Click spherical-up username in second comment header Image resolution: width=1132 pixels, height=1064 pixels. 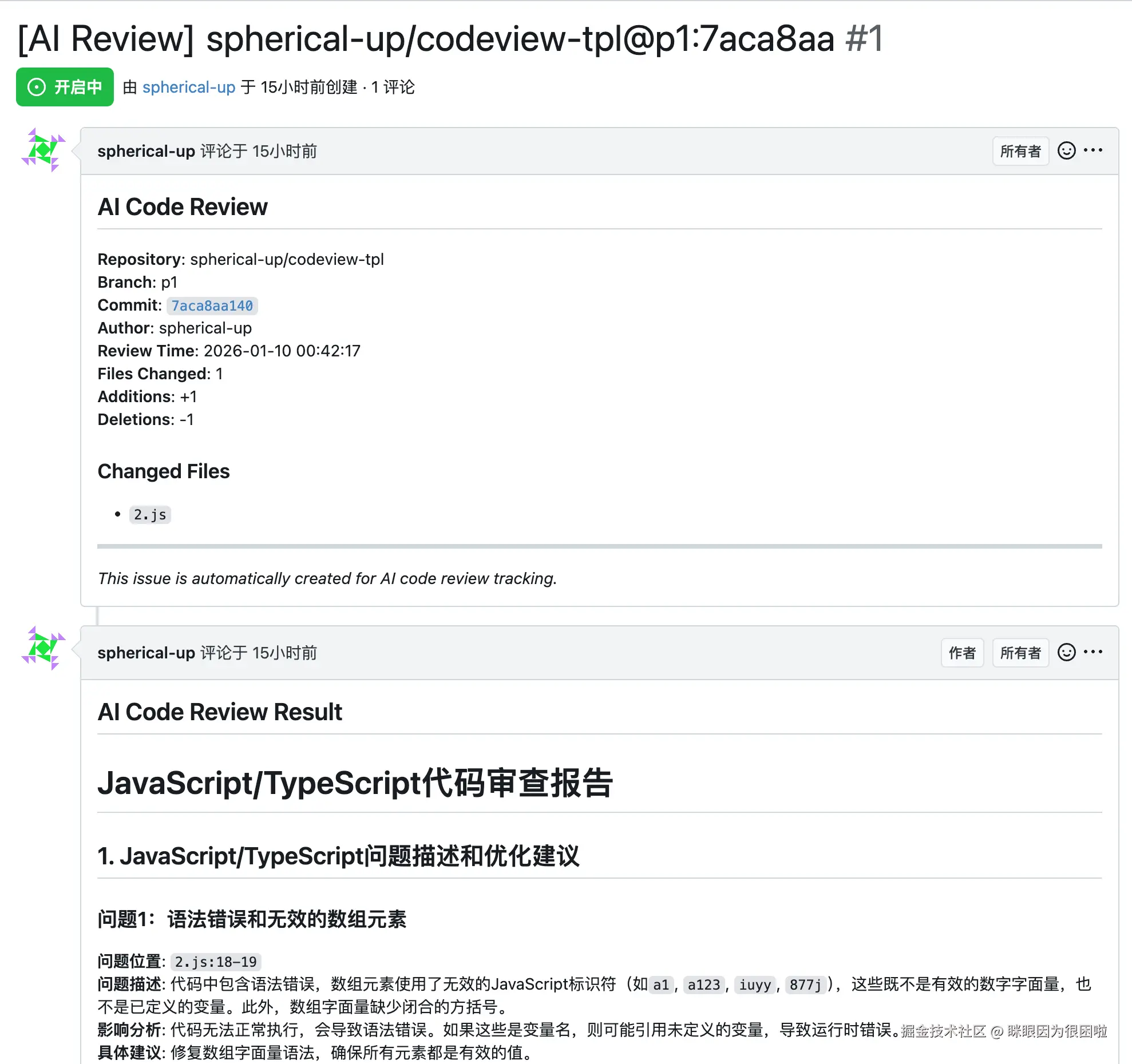[x=146, y=653]
